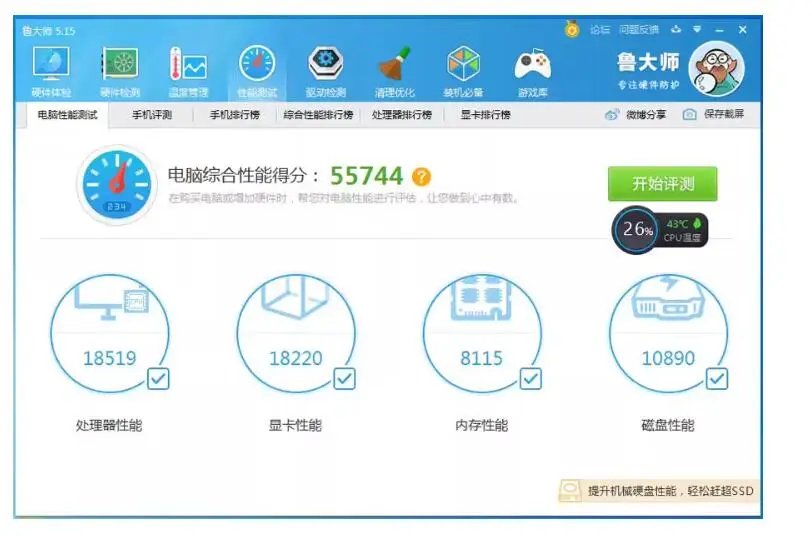Select 驱动检测 driver detection icon

click(x=325, y=71)
